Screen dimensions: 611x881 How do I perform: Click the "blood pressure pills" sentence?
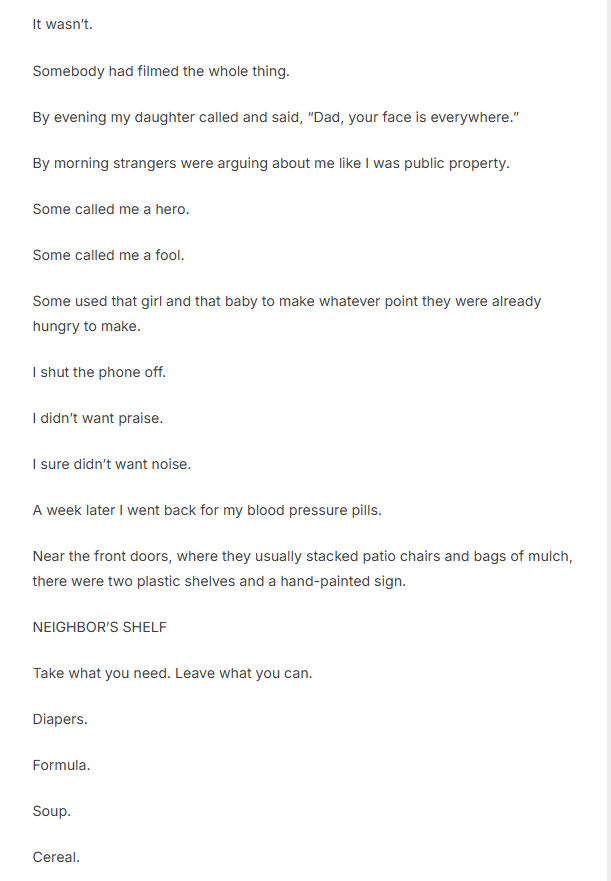207,510
